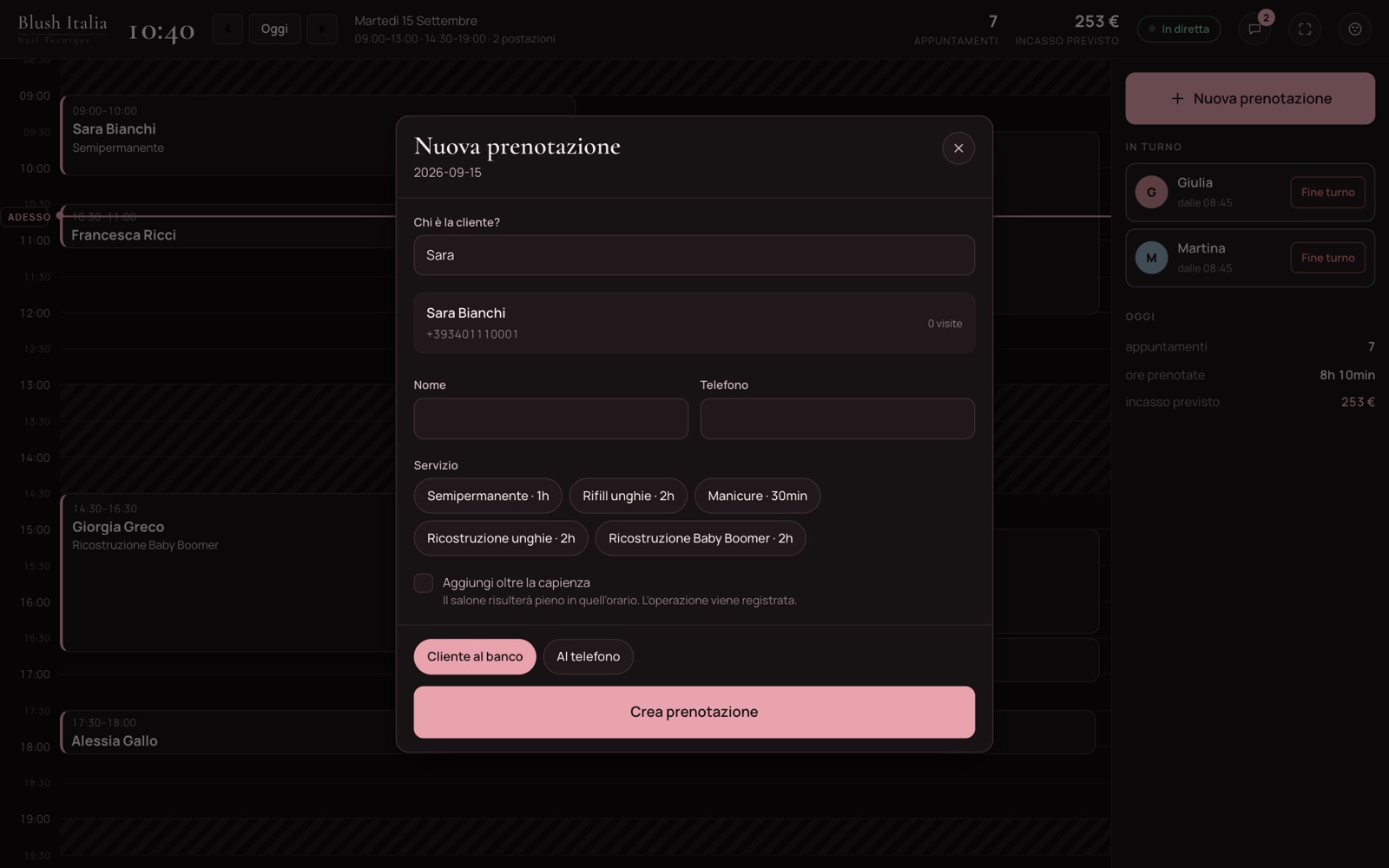Select Ricostruzione Baby Boomer · 2h service
This screenshot has height=868, width=1389.
point(701,538)
